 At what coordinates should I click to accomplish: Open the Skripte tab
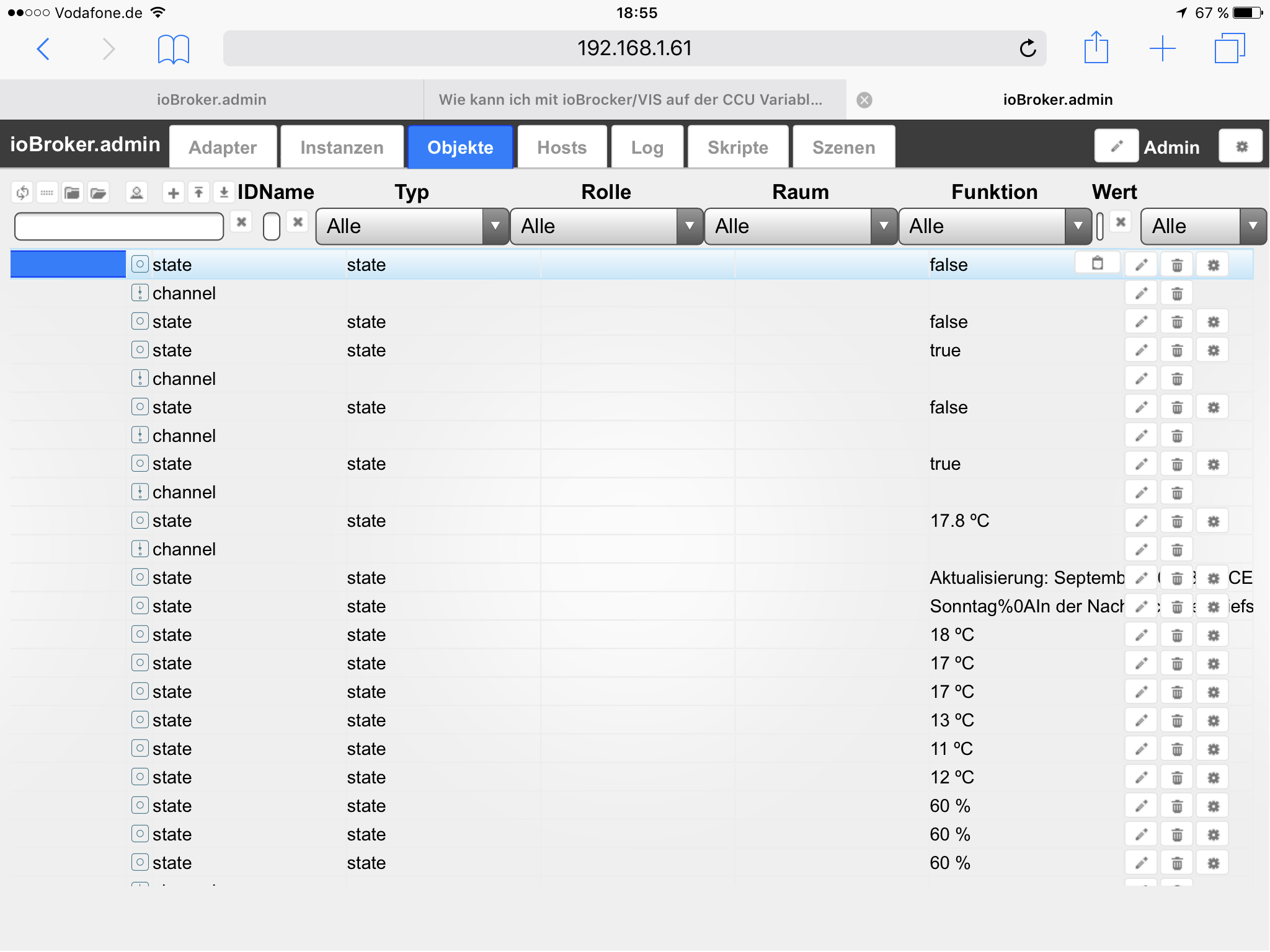tap(737, 148)
